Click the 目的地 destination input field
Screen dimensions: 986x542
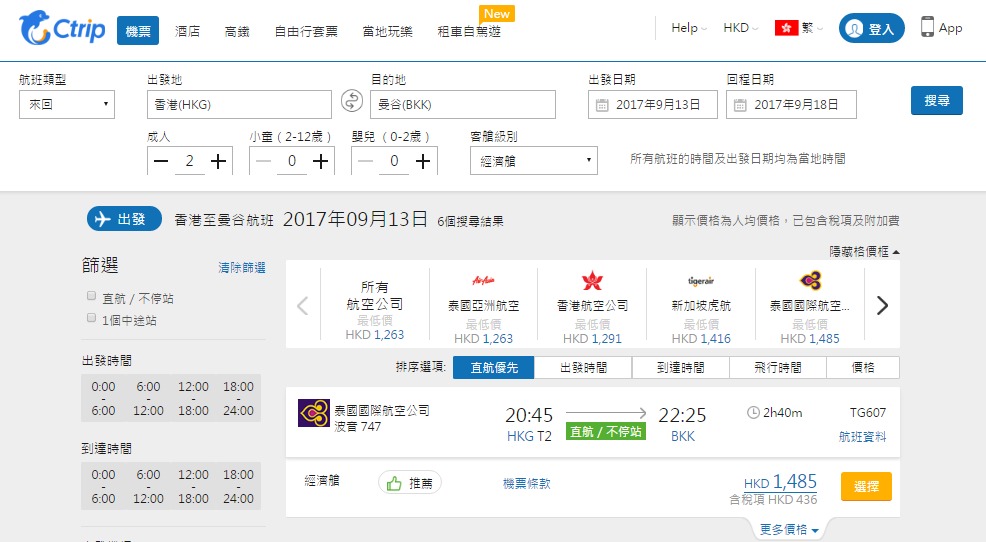coord(462,105)
